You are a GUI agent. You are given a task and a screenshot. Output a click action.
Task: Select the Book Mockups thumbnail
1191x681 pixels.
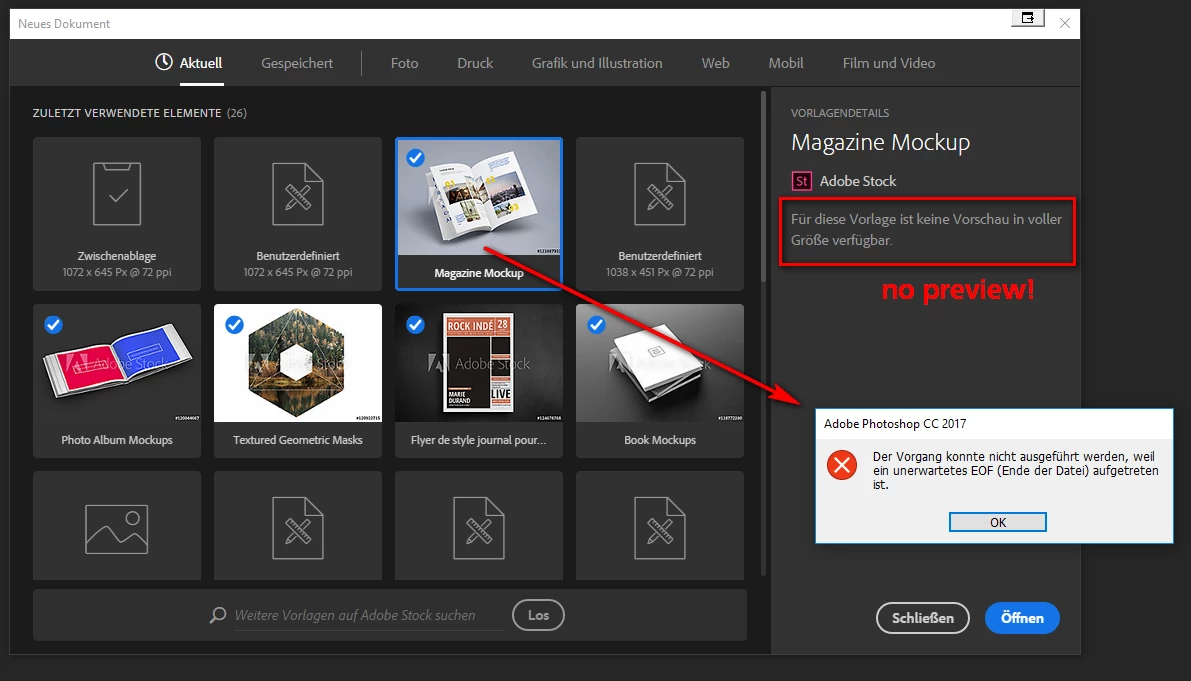pos(660,364)
